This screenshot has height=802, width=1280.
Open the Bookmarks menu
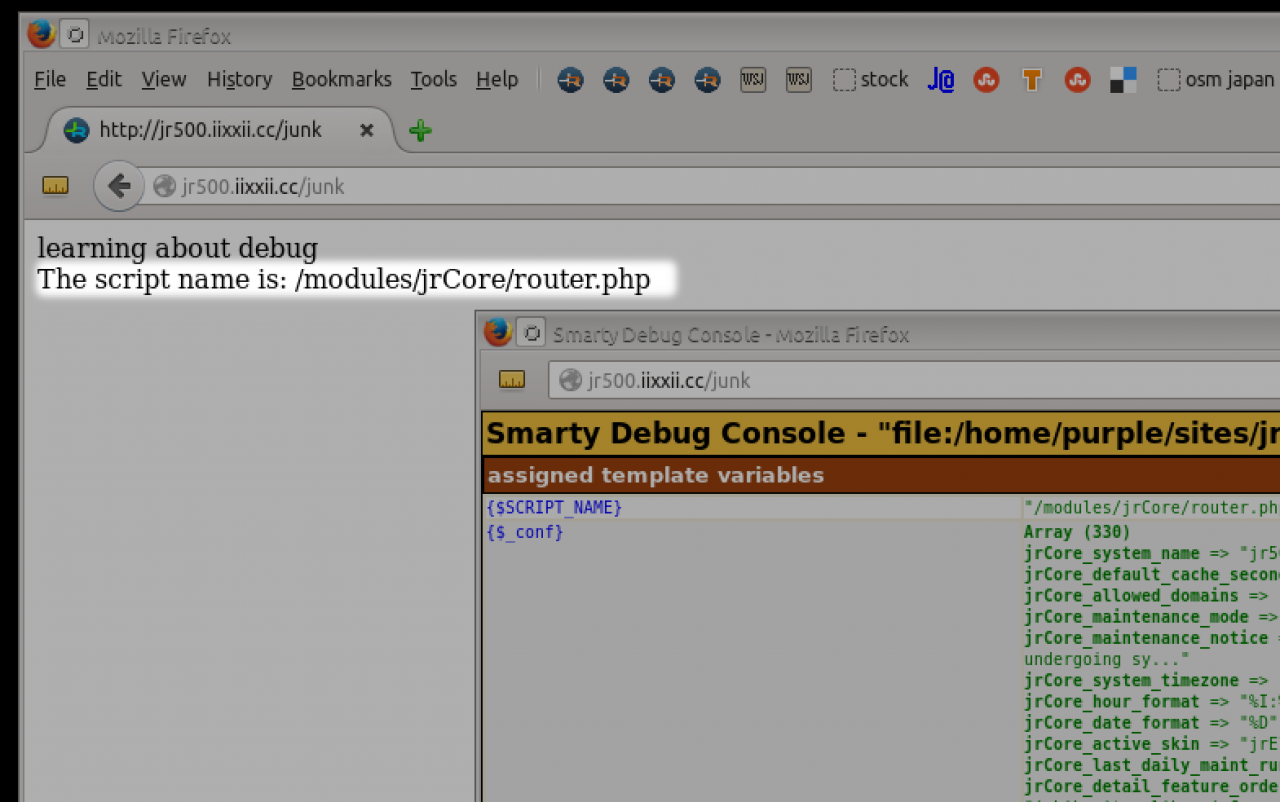pos(341,80)
